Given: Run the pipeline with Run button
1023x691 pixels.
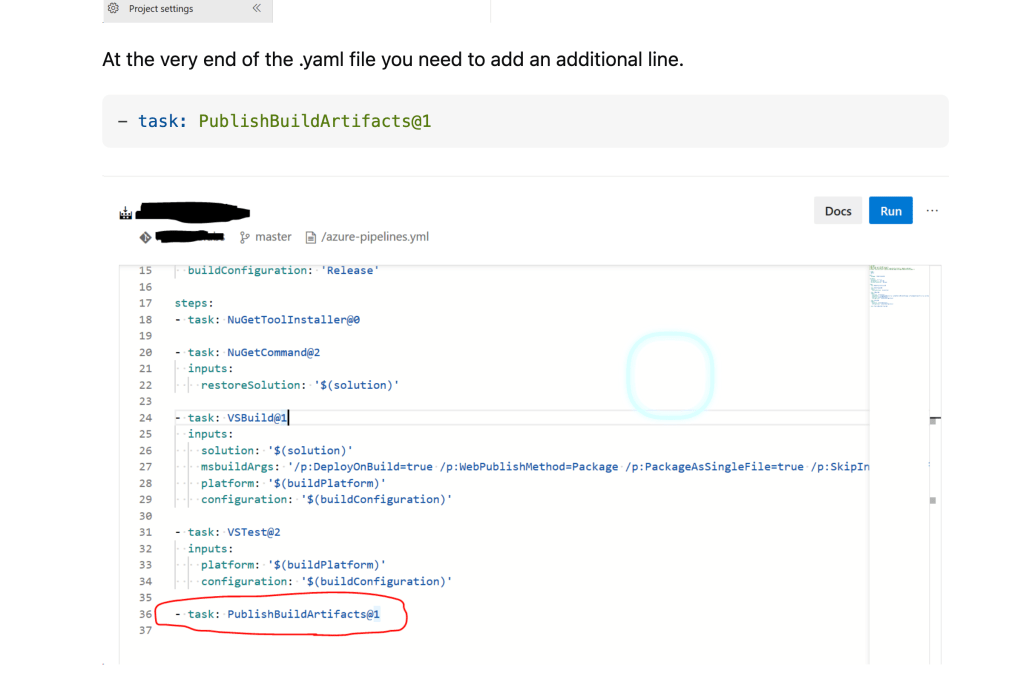Looking at the screenshot, I should pos(891,211).
